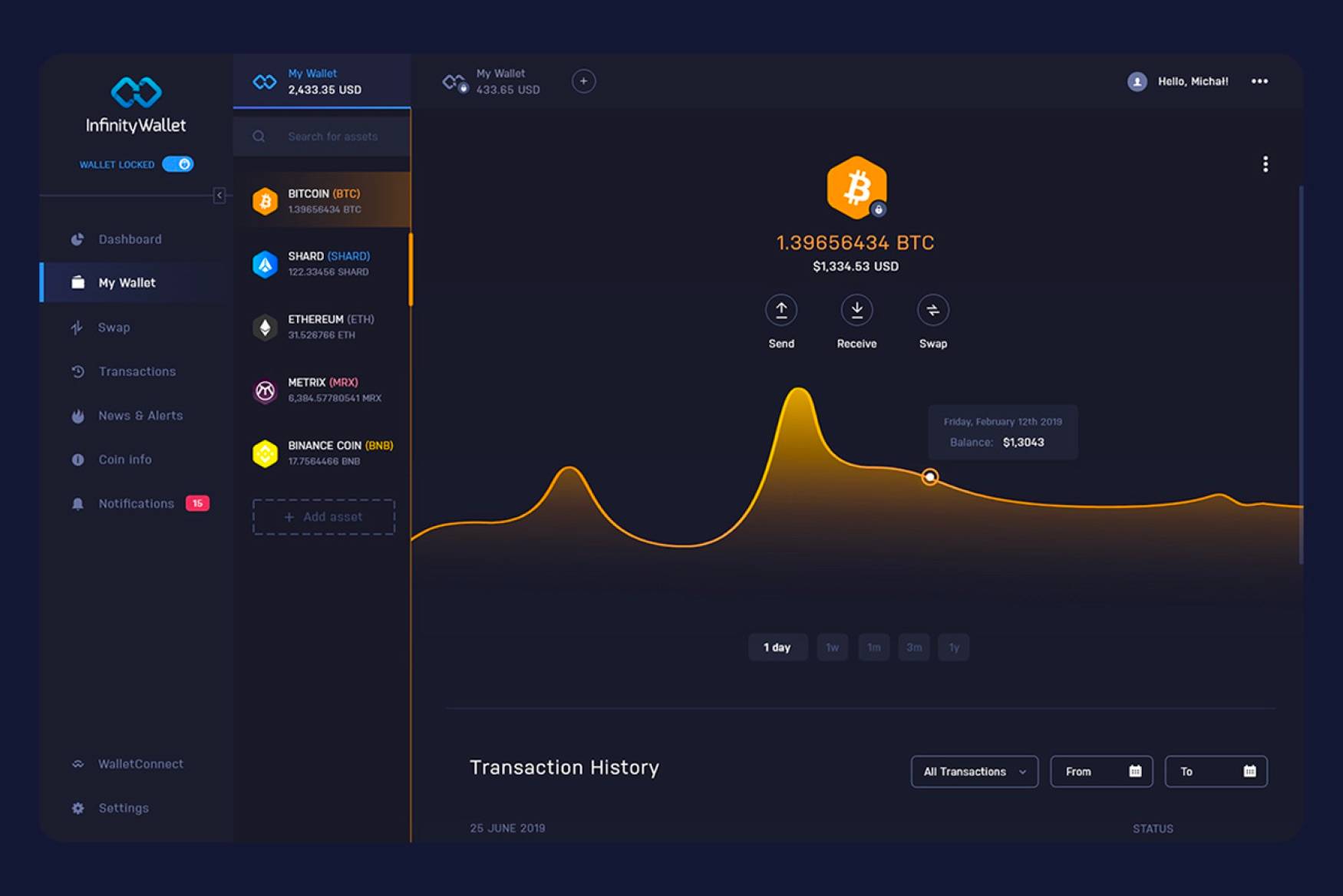Select Bitcoin (BTC) asset row
This screenshot has width=1343, height=896.
pos(322,200)
